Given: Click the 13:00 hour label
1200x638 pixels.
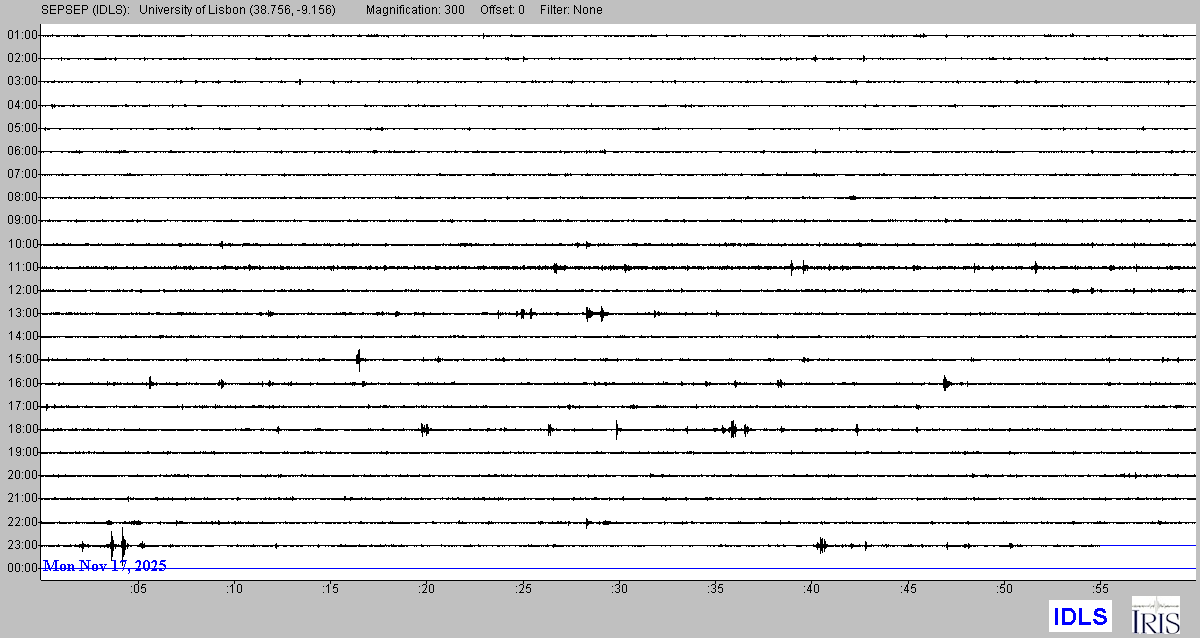Looking at the screenshot, I should tap(22, 313).
